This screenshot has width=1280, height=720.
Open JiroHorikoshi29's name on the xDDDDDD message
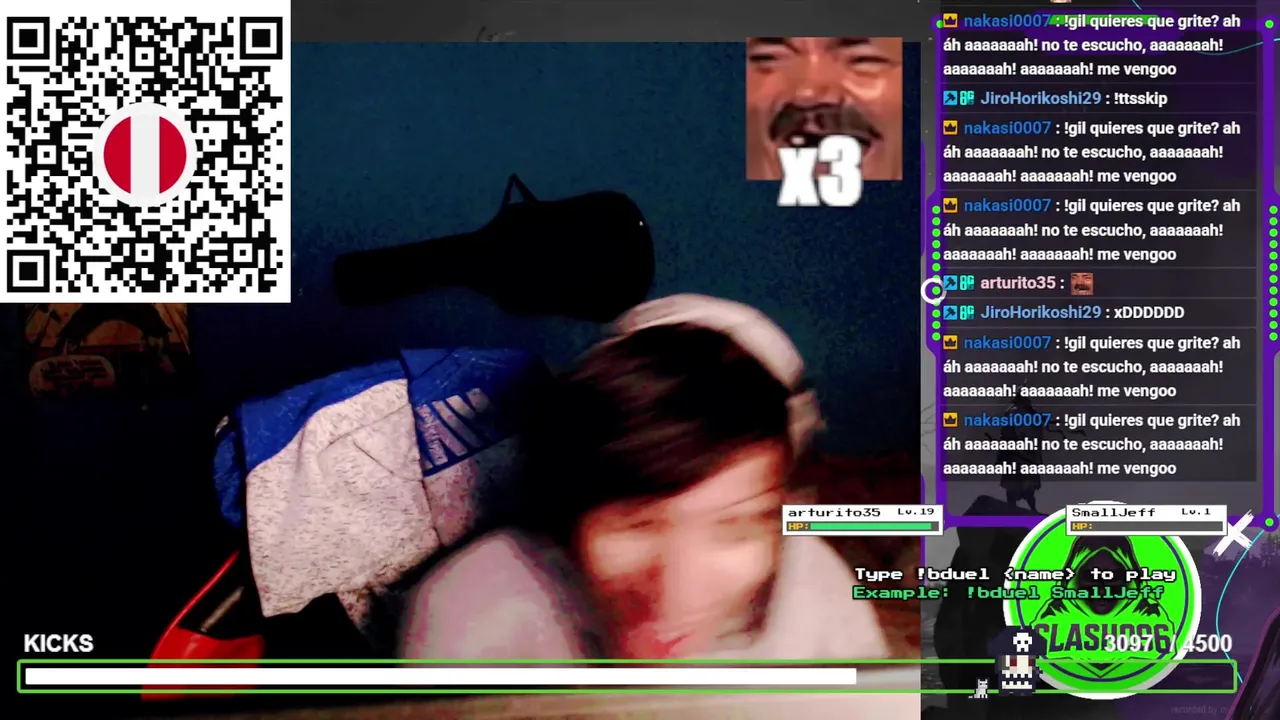coord(1040,312)
